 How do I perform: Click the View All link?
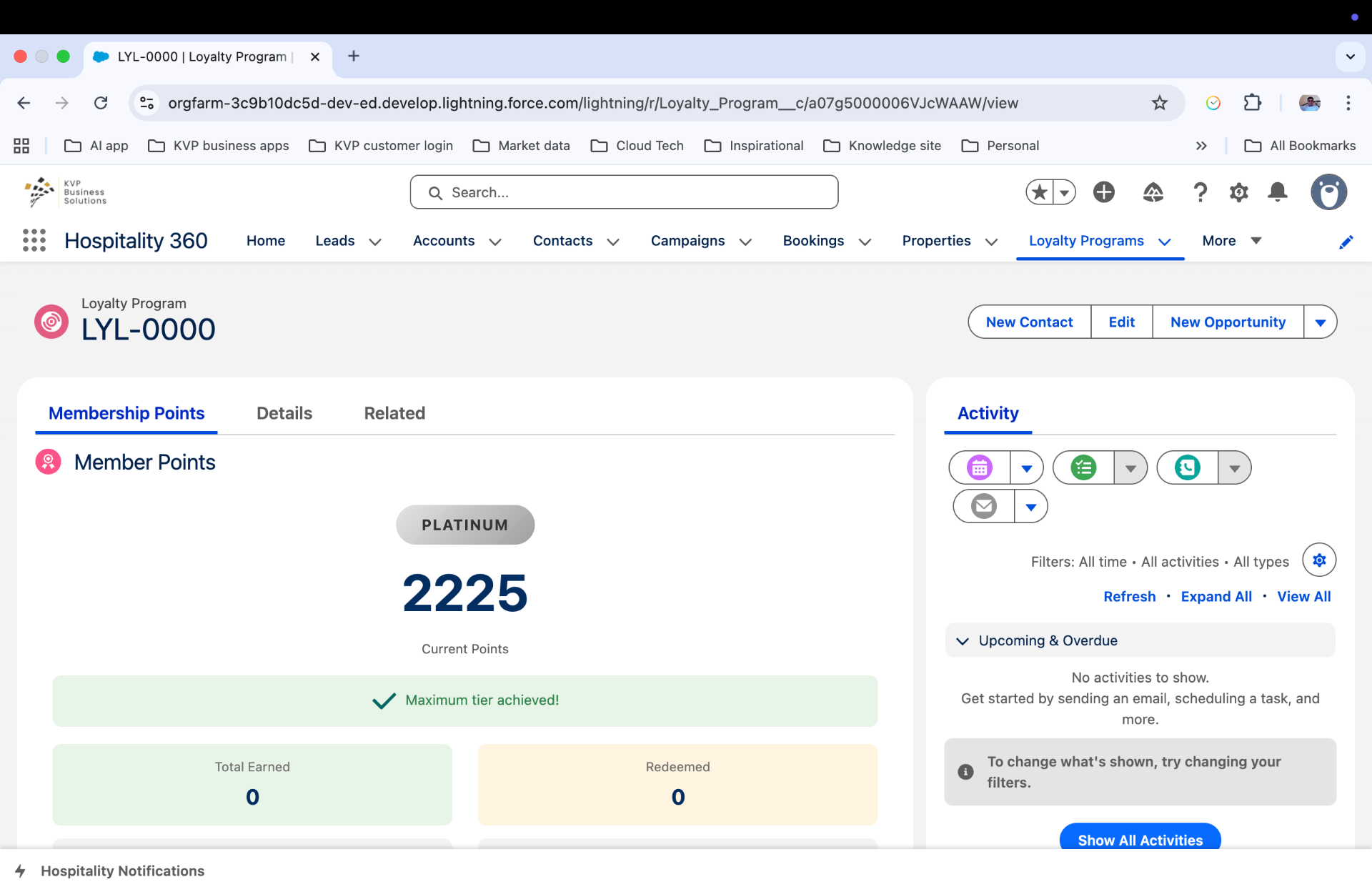click(x=1303, y=597)
